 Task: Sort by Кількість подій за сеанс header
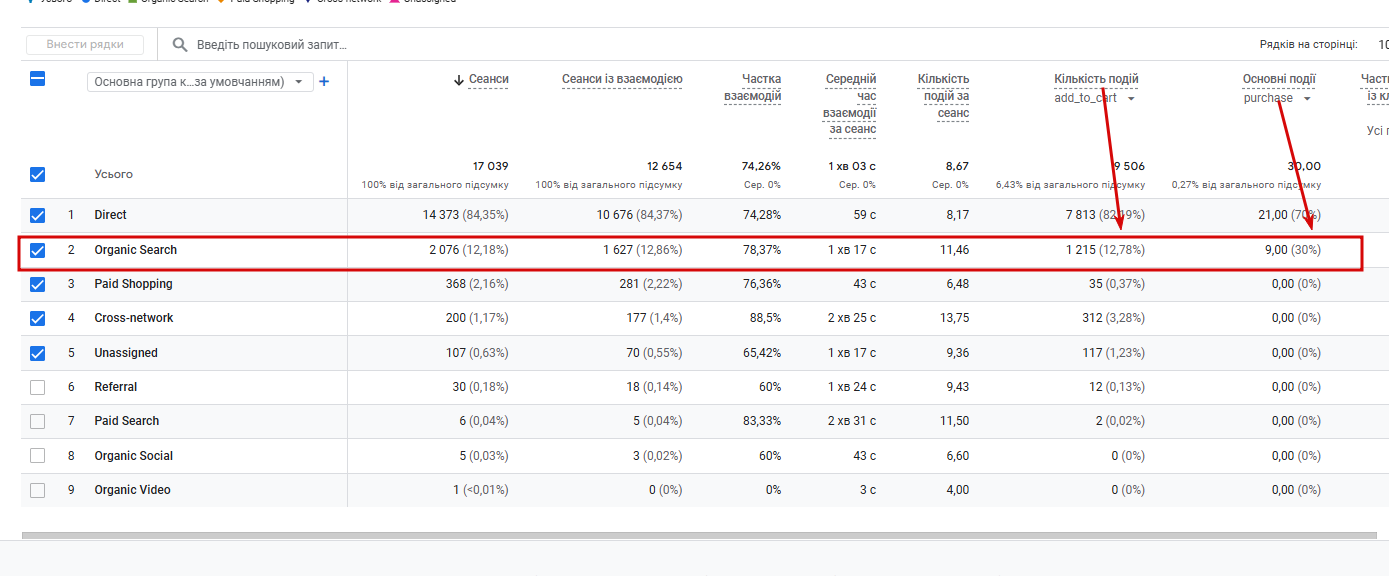pyautogui.click(x=944, y=96)
